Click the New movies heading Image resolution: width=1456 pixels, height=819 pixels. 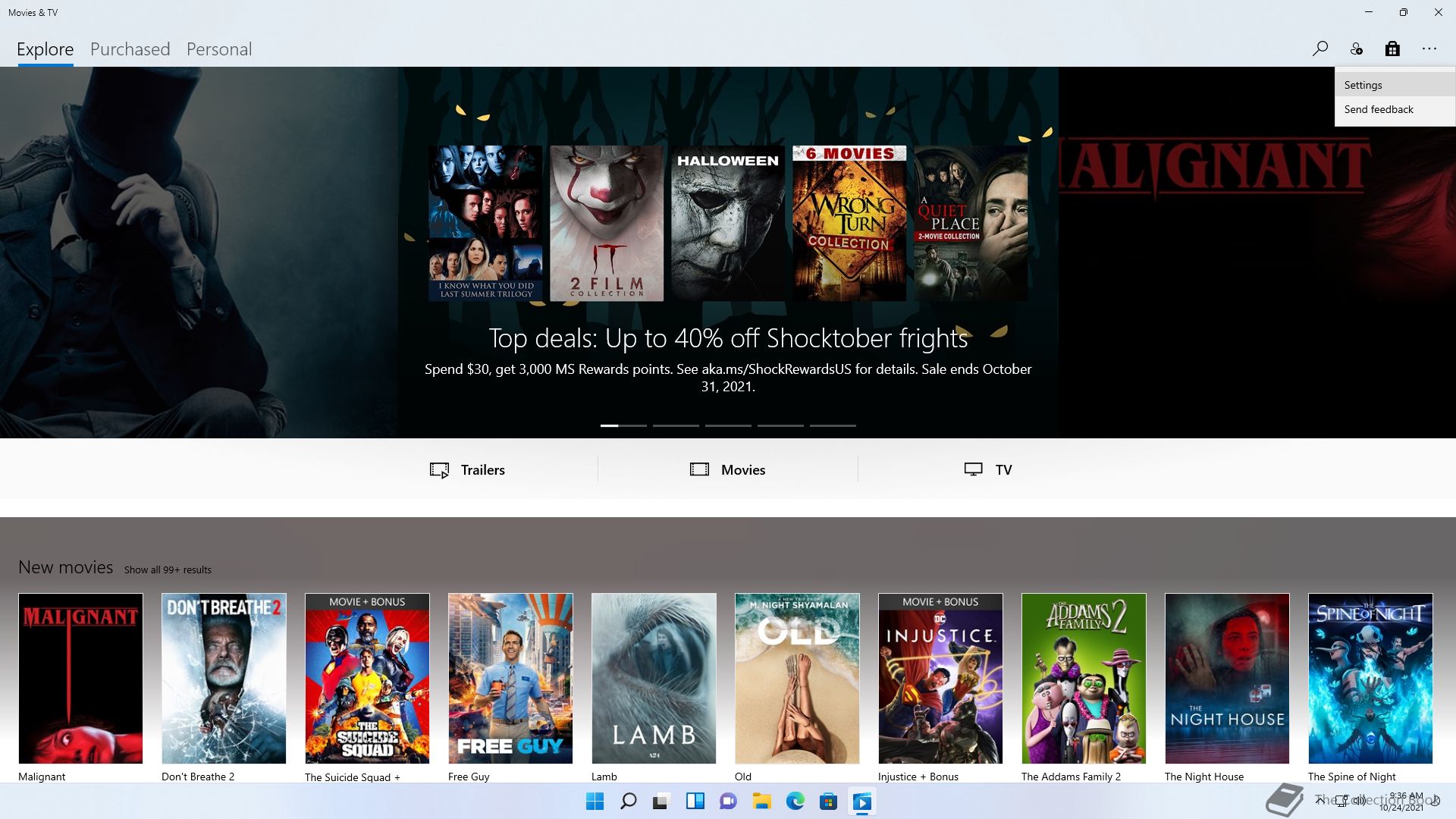pyautogui.click(x=65, y=567)
